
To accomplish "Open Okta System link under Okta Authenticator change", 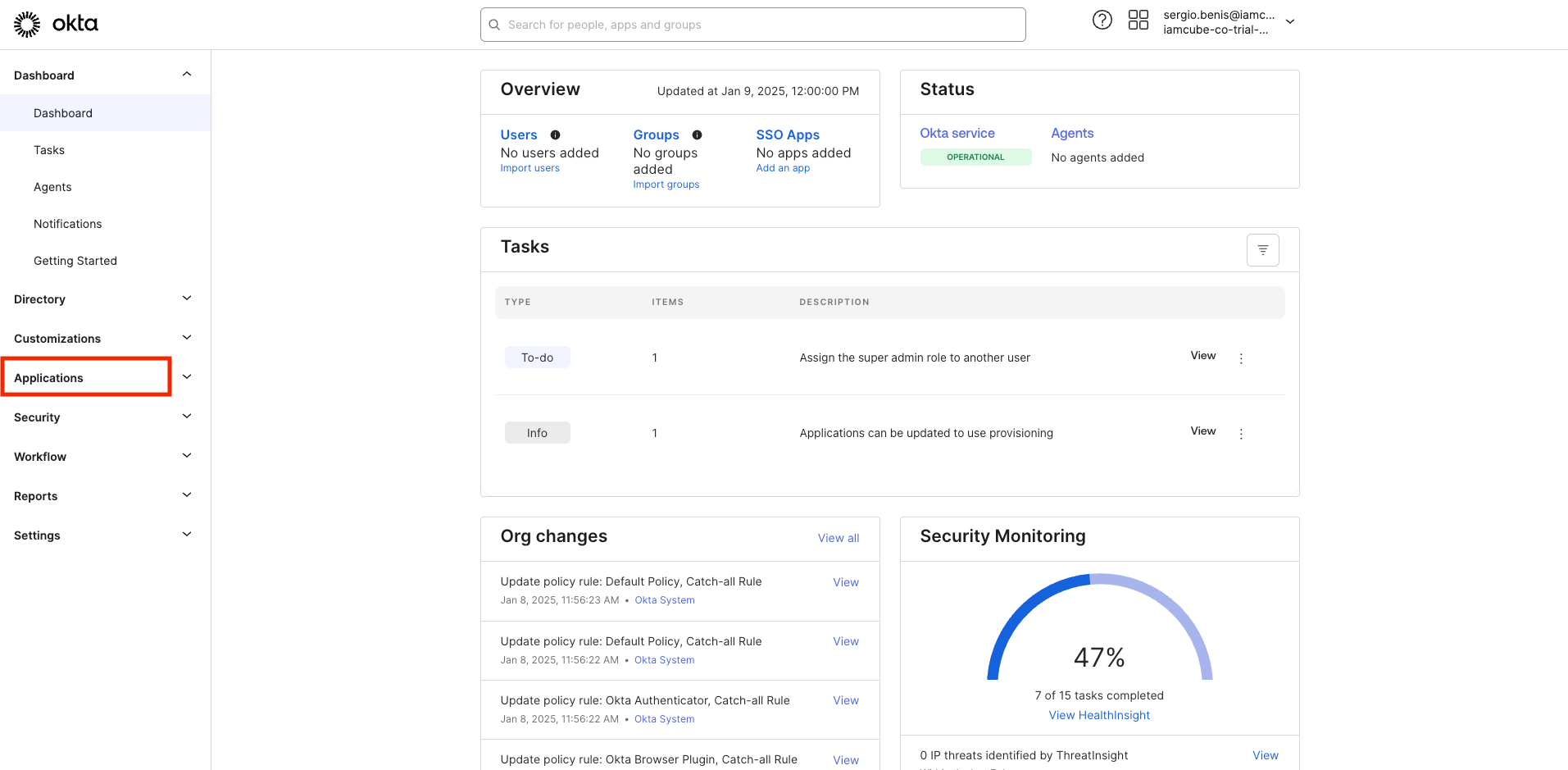I will pyautogui.click(x=664, y=719).
